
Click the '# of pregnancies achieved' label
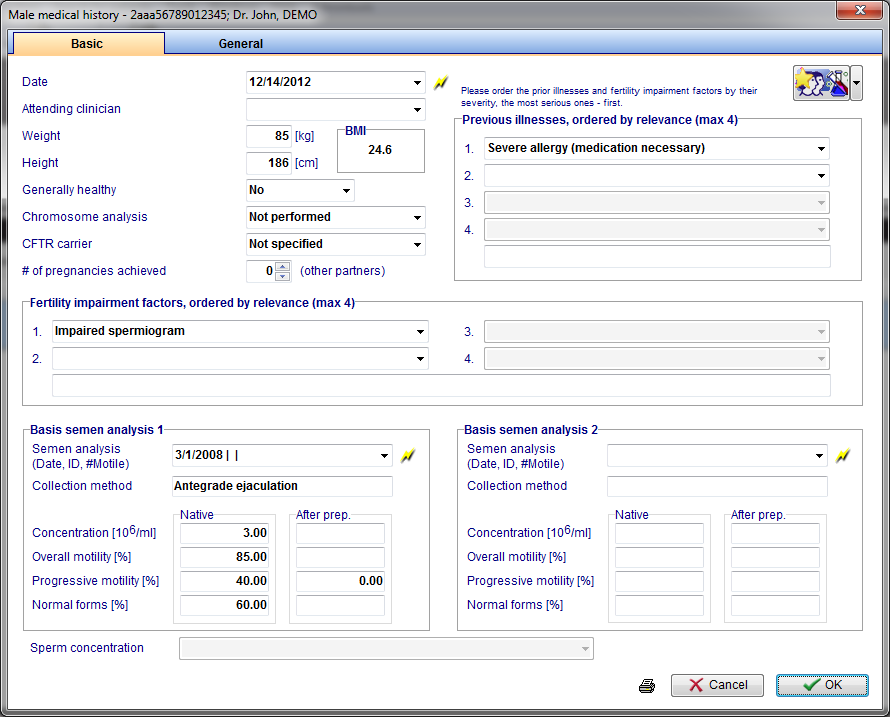(x=94, y=271)
